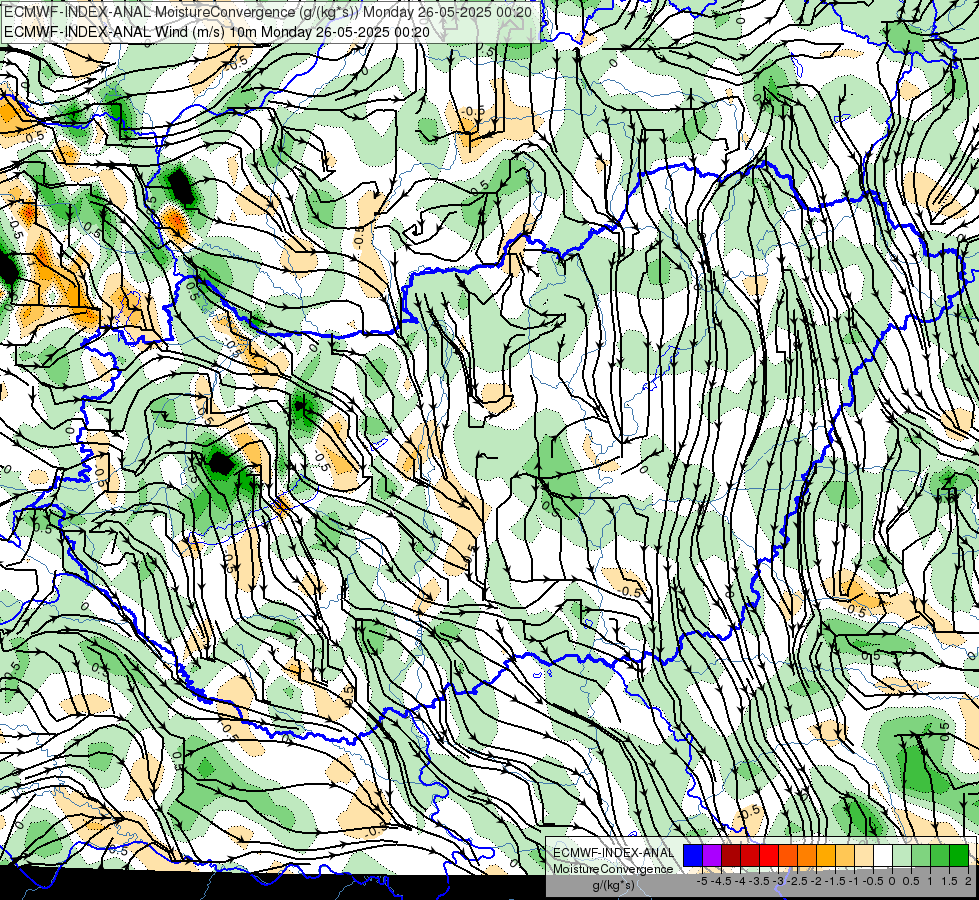Click the '-1.5' legend scale value
The width and height of the screenshot is (979, 900).
click(x=835, y=881)
